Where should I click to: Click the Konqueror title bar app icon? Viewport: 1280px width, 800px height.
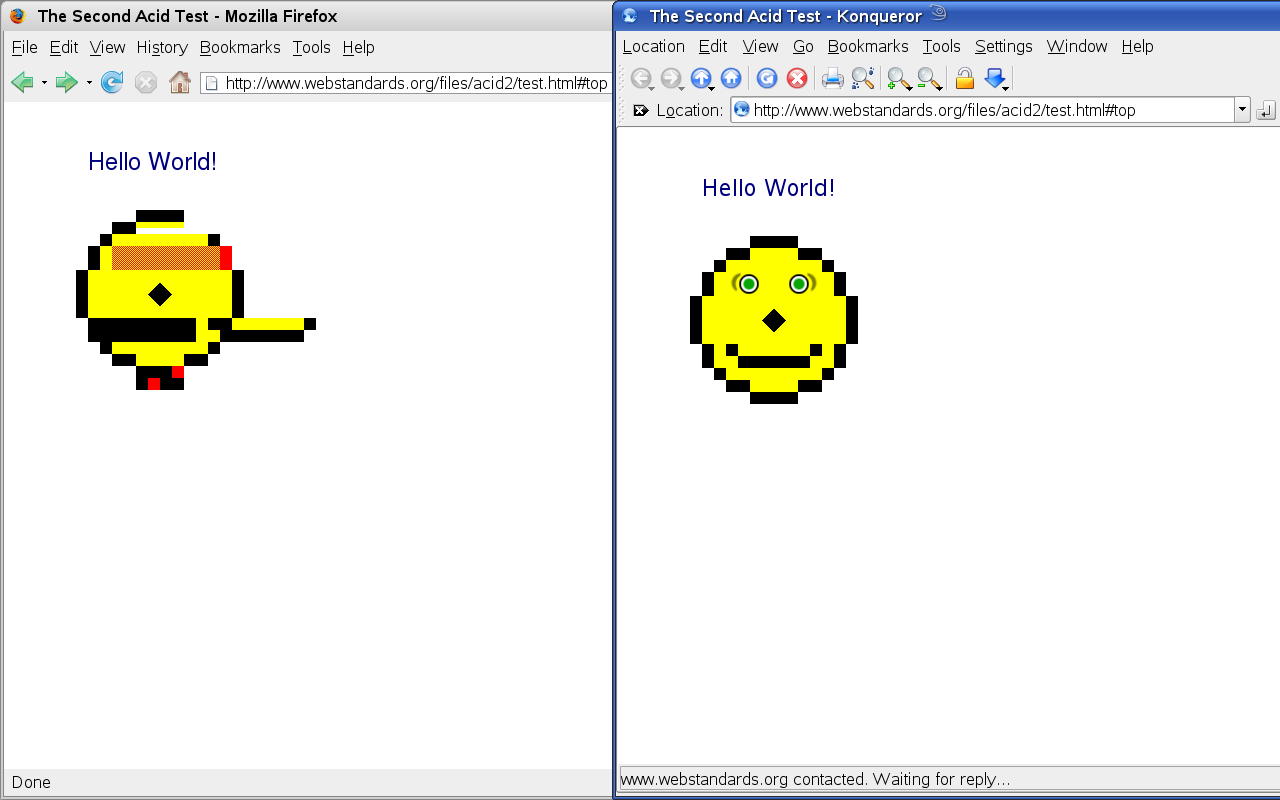[x=630, y=15]
